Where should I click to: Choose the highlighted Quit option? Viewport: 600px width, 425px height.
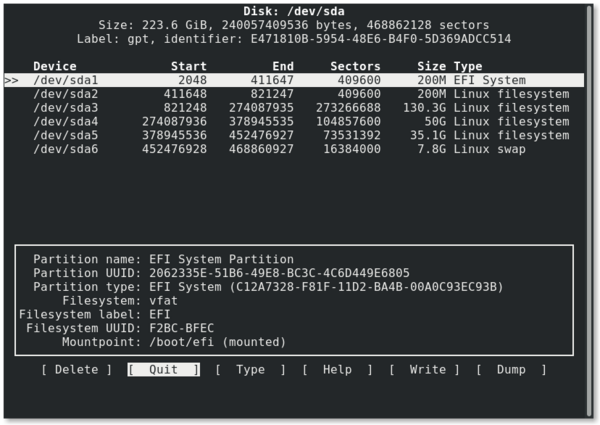coord(163,370)
